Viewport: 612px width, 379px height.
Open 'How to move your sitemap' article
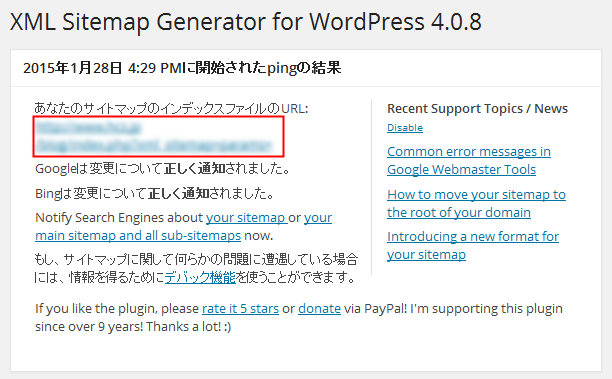[x=476, y=203]
